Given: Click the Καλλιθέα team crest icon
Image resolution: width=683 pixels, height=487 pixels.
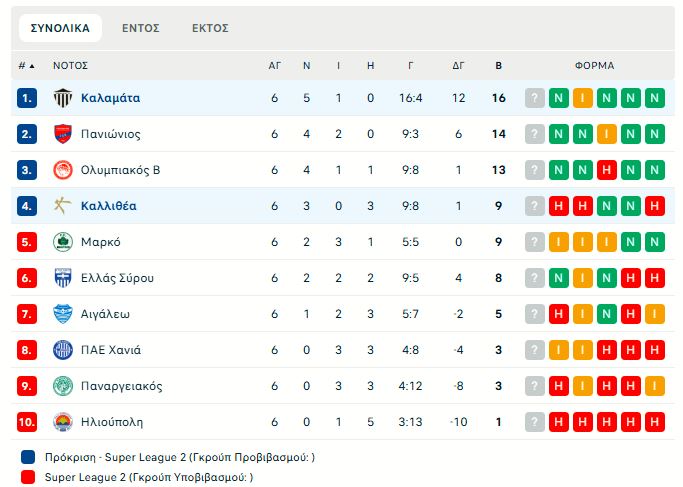Looking at the screenshot, I should click(63, 206).
